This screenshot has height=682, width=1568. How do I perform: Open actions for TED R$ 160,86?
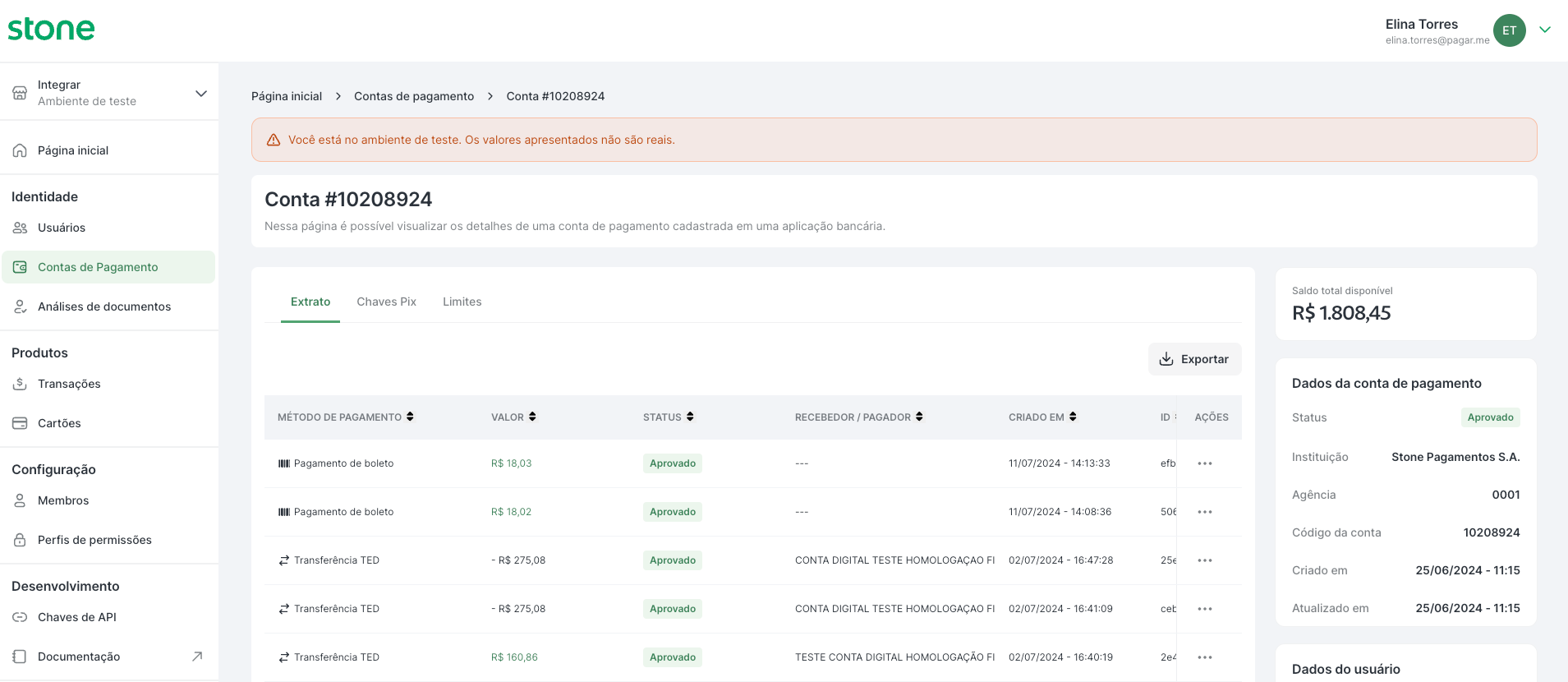coord(1205,657)
